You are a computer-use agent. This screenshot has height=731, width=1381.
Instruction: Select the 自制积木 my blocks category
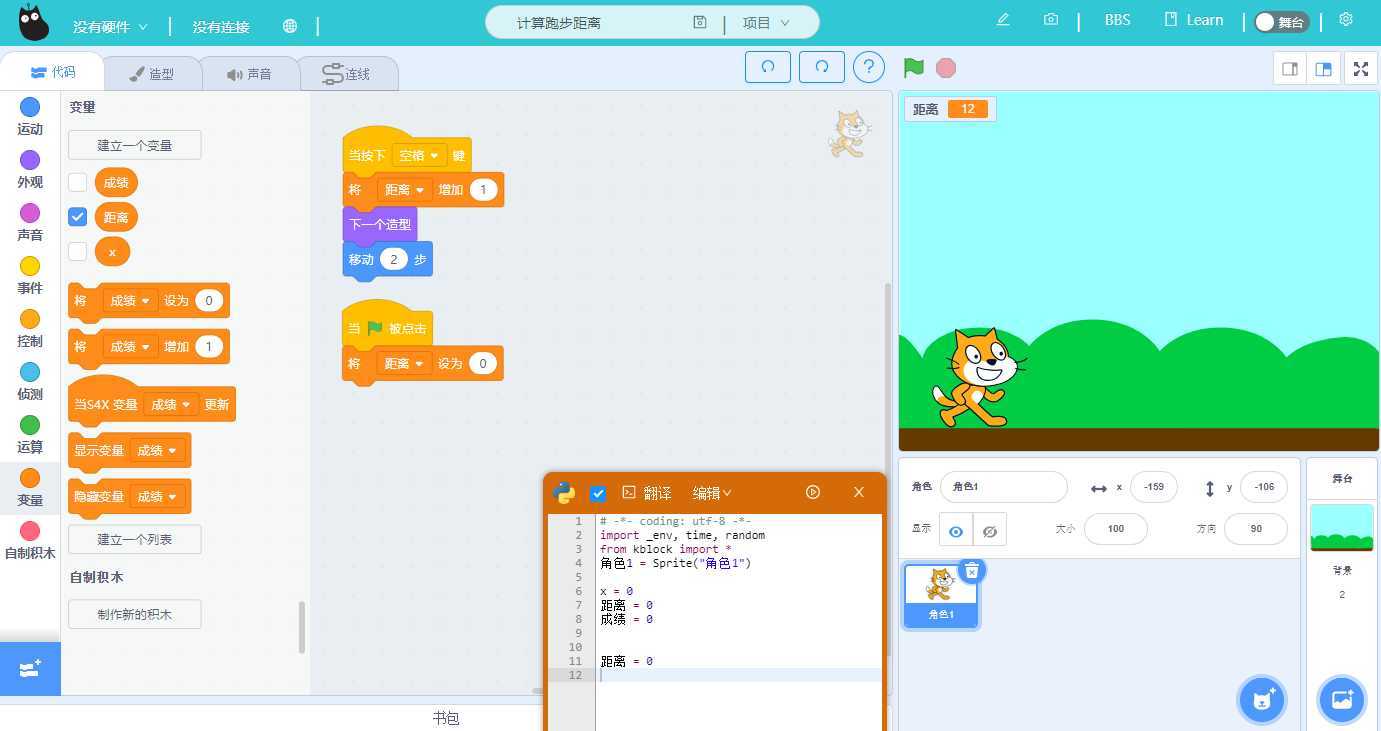30,540
